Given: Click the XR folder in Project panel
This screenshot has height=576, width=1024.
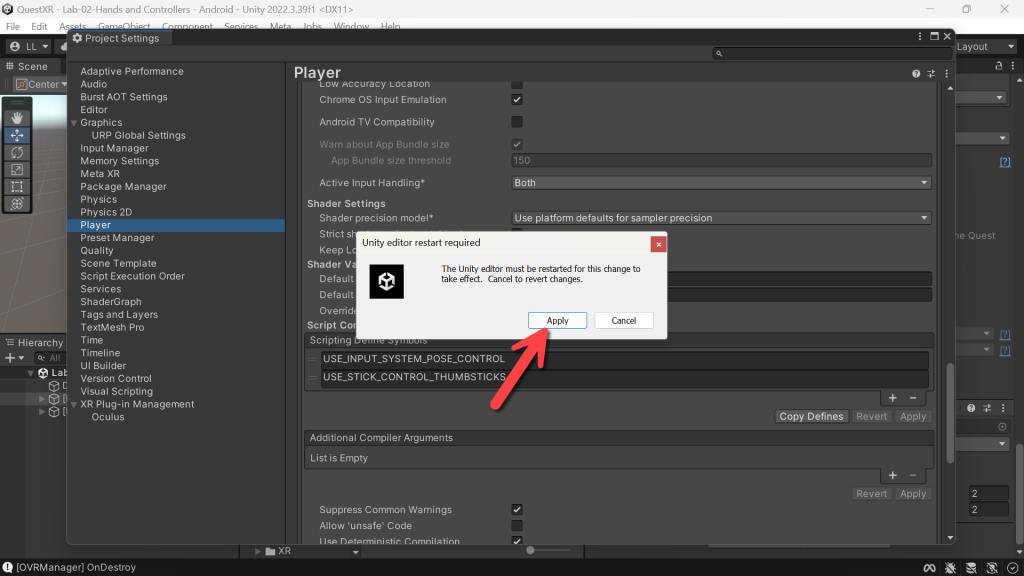Looking at the screenshot, I should tap(278, 551).
